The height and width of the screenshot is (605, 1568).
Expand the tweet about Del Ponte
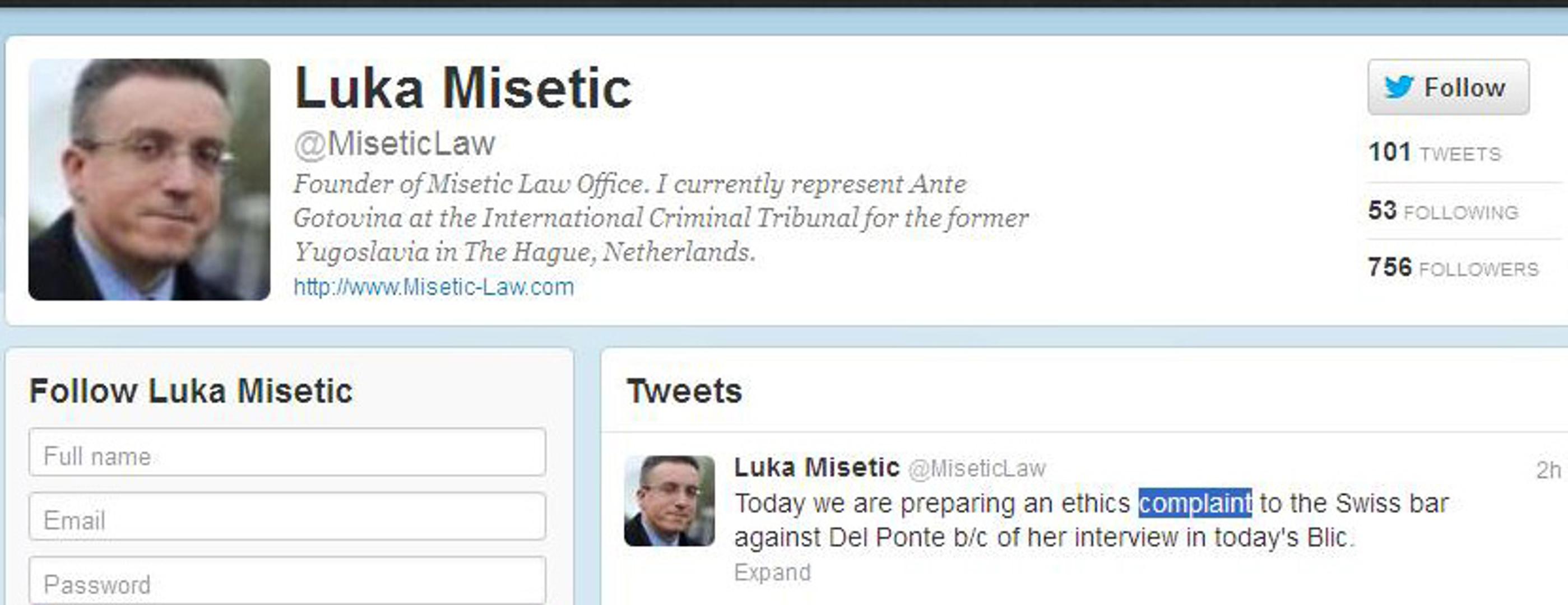click(x=772, y=573)
